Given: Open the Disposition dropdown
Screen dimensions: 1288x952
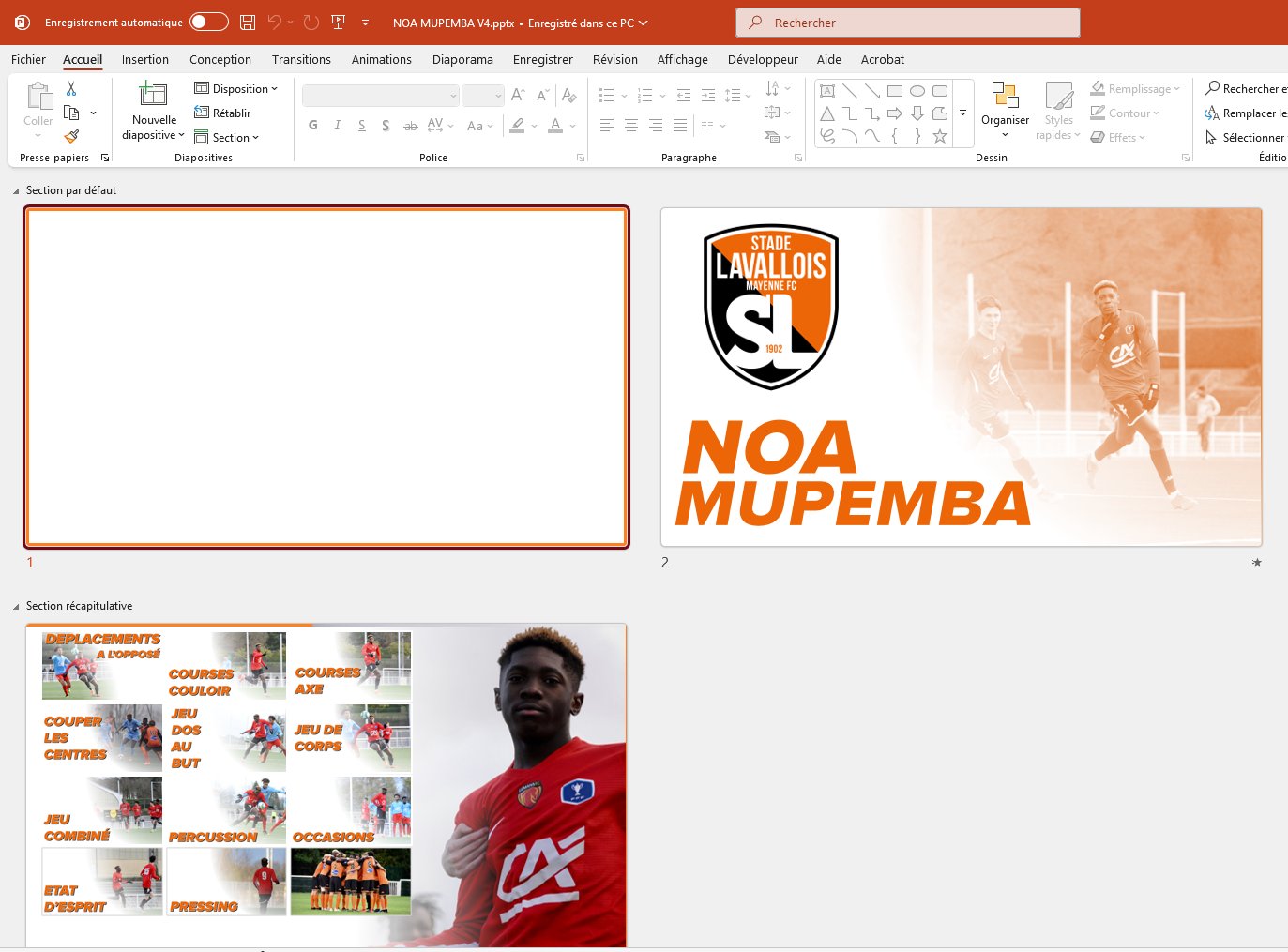Looking at the screenshot, I should click(236, 89).
